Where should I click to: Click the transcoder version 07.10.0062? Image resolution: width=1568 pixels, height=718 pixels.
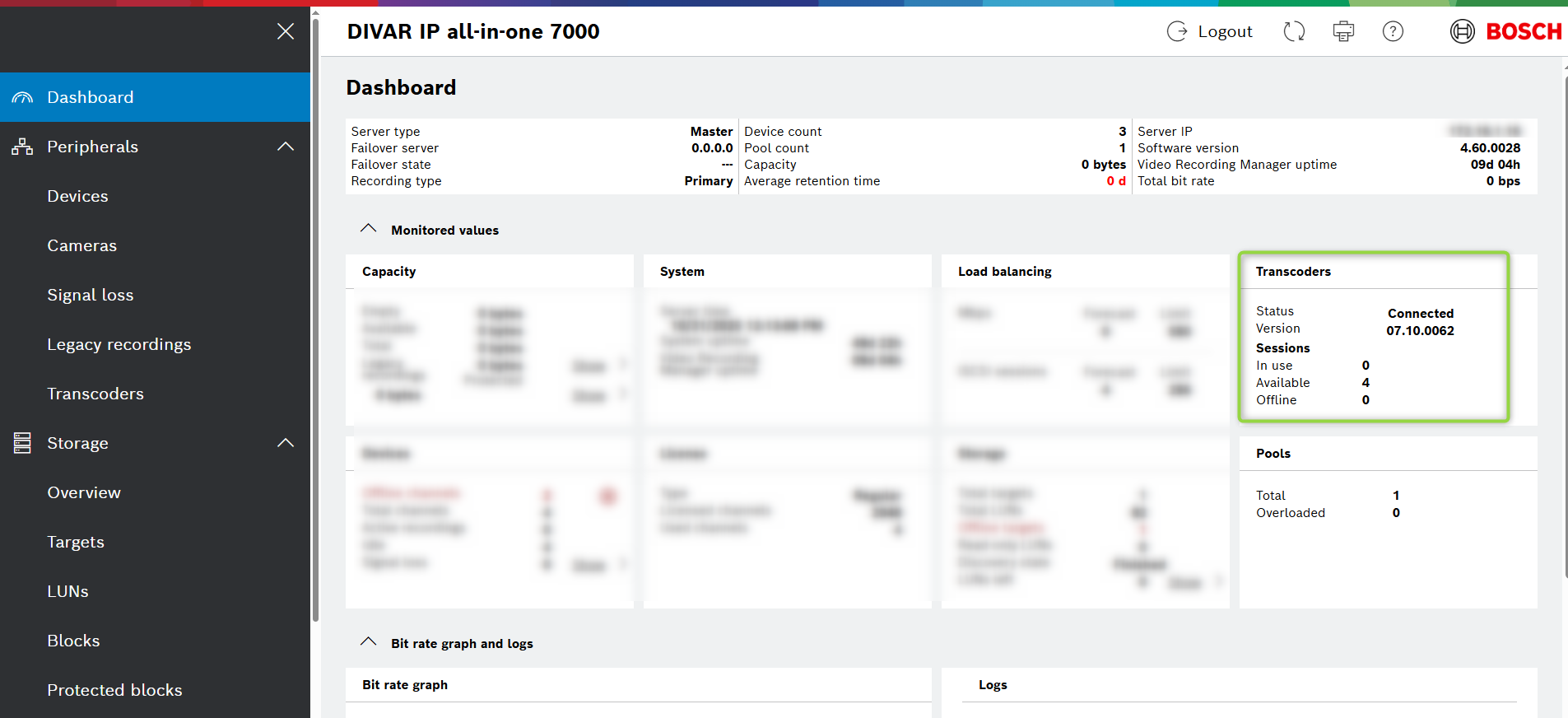(1420, 331)
